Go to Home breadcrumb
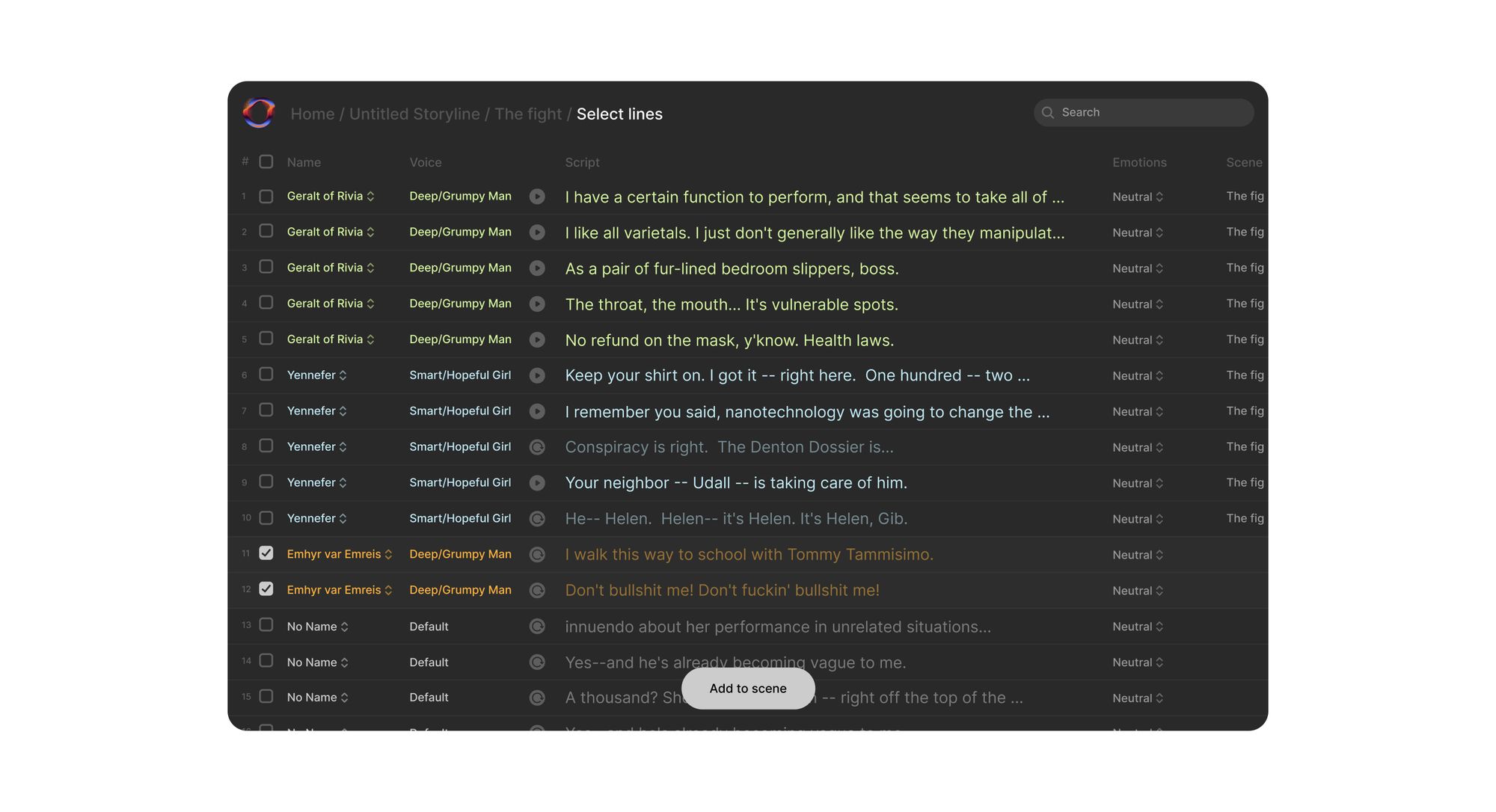The image size is (1496, 812). [x=313, y=114]
